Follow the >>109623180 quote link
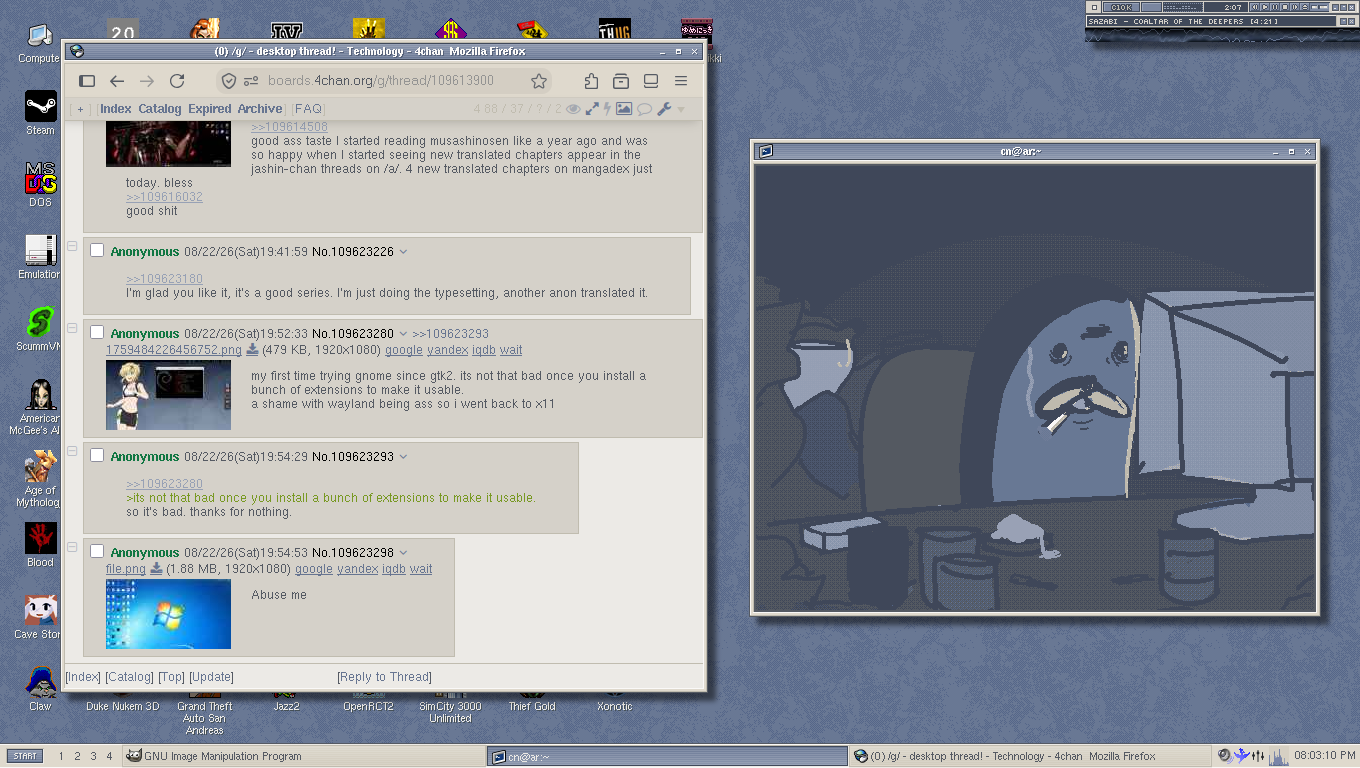1360x768 pixels. coord(164,279)
